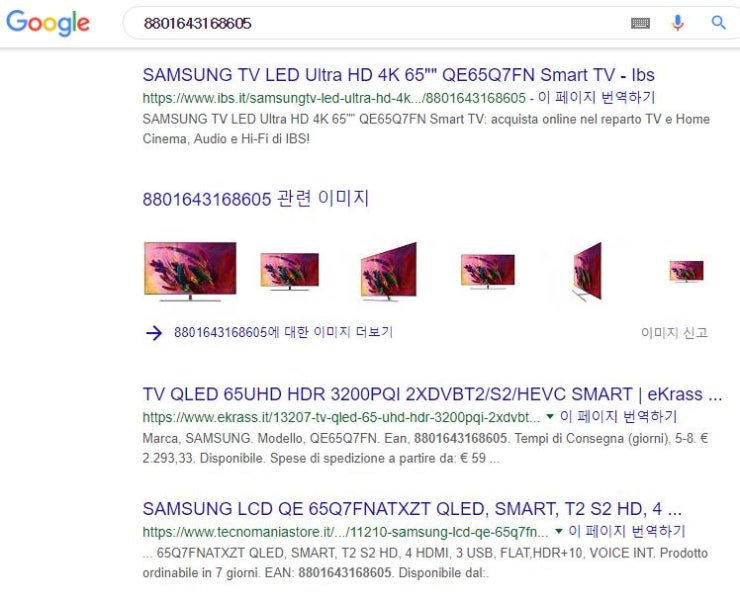Select the second TV image thumbnail
The width and height of the screenshot is (740, 601).
[290, 271]
